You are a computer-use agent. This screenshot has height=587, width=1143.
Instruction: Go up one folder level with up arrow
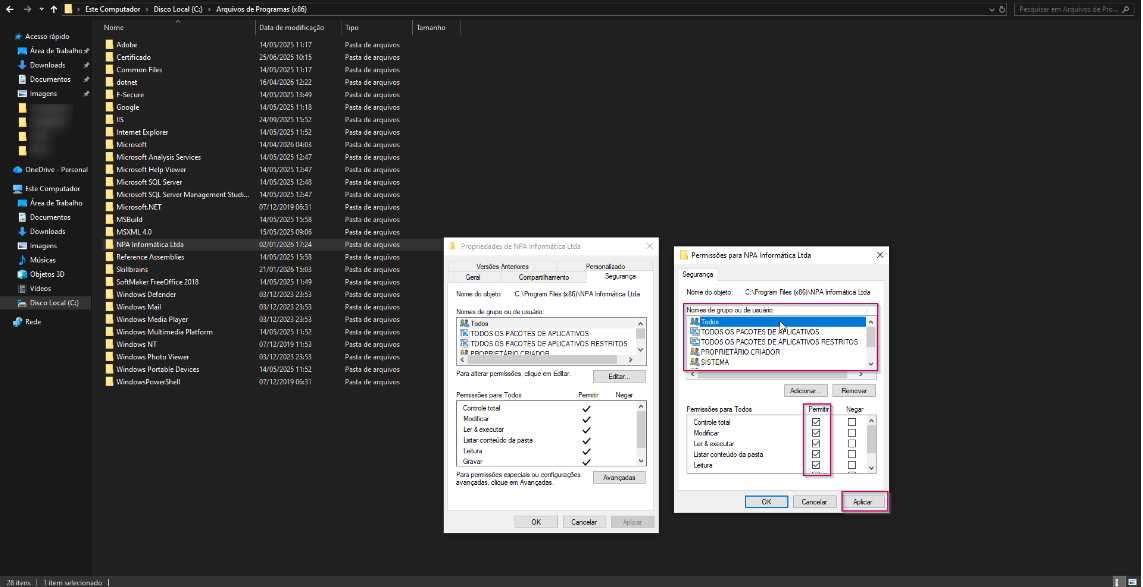click(54, 9)
